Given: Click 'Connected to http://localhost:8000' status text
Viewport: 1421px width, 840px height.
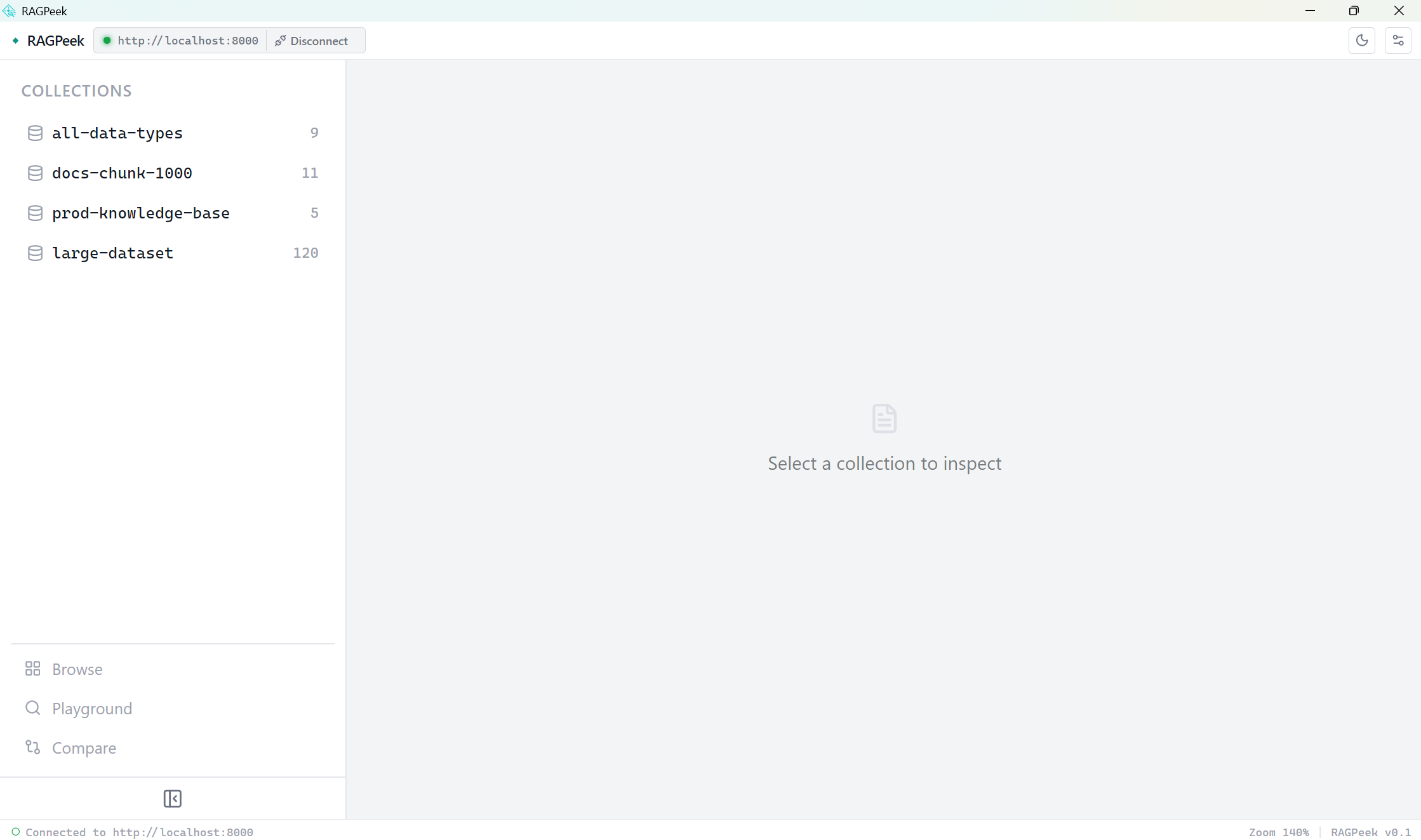Looking at the screenshot, I should tap(139, 832).
